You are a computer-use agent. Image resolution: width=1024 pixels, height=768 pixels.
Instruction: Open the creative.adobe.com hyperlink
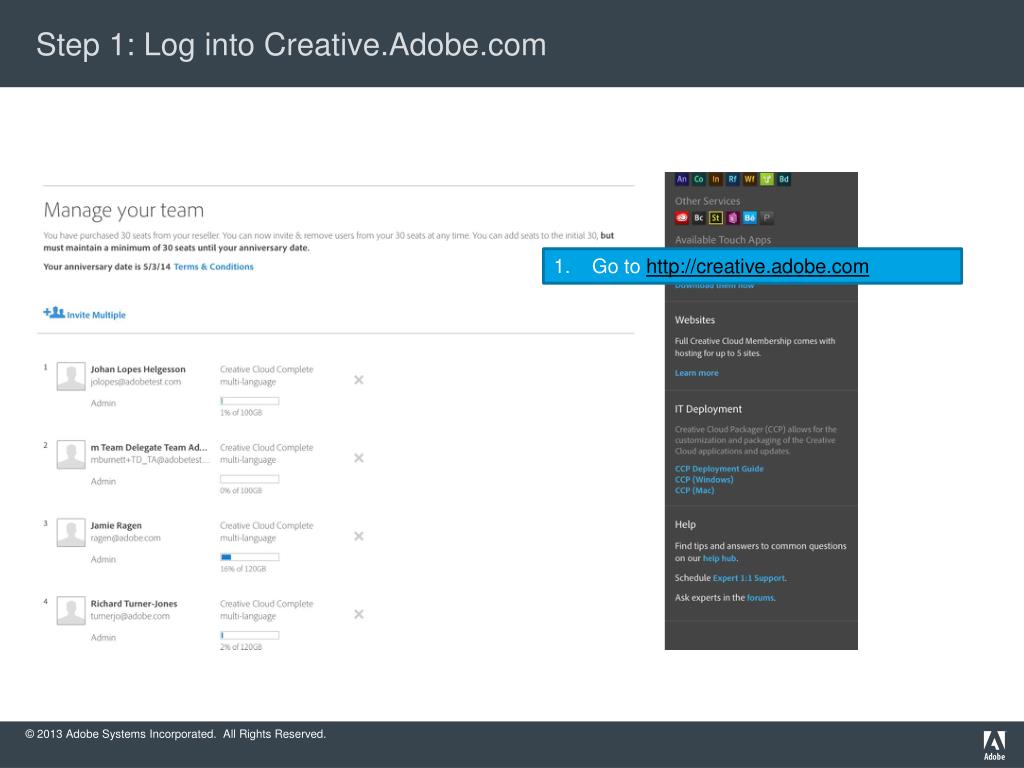point(757,266)
